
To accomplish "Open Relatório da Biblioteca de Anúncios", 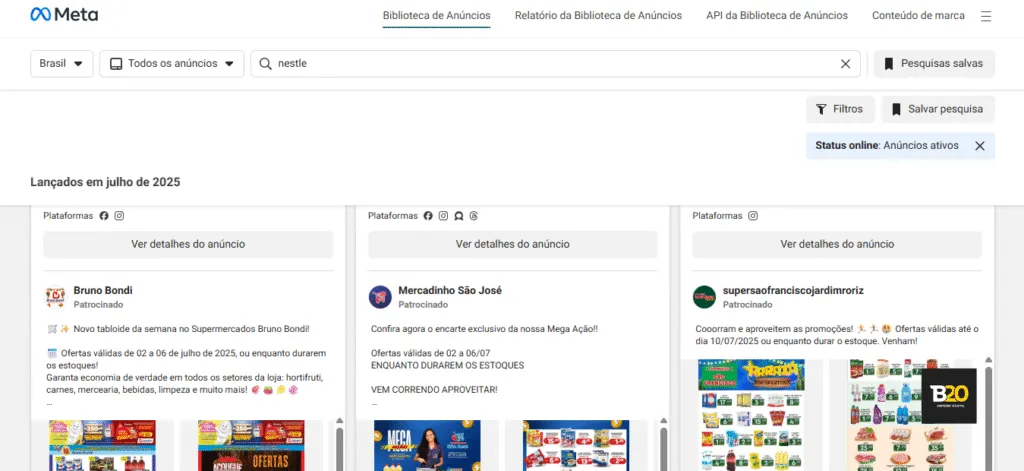I will point(598,16).
